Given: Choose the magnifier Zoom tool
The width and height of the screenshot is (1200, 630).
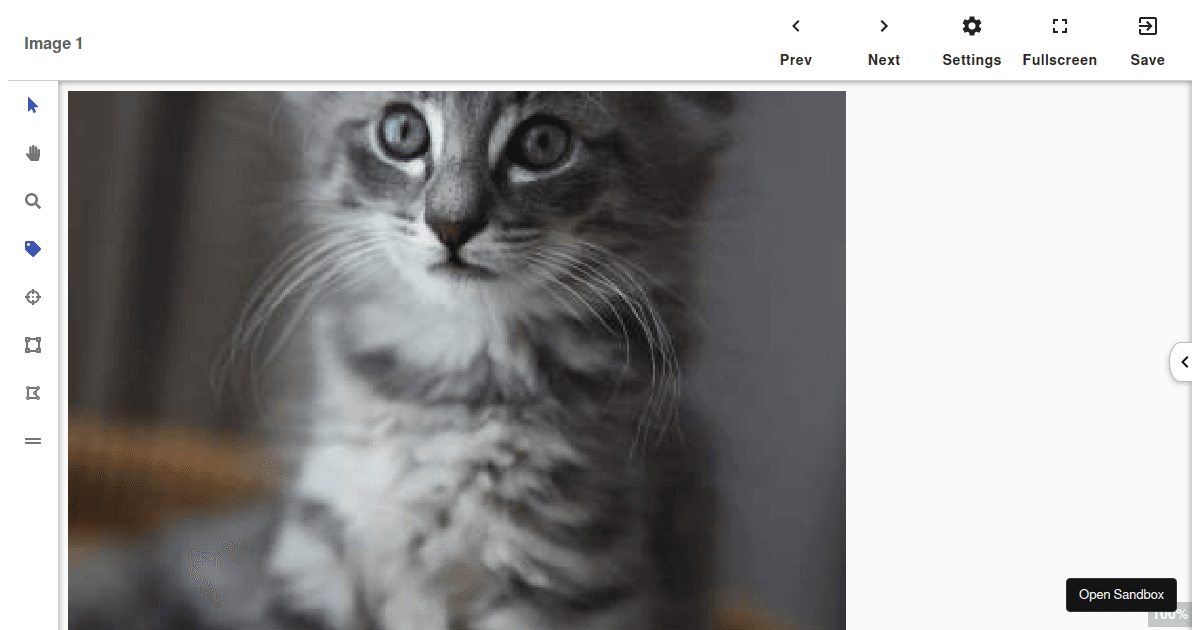Looking at the screenshot, I should [33, 201].
